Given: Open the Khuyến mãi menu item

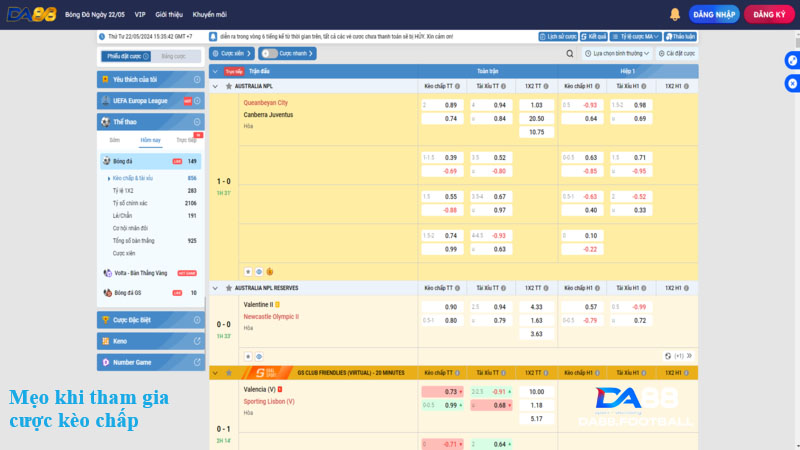Looking at the screenshot, I should [209, 15].
